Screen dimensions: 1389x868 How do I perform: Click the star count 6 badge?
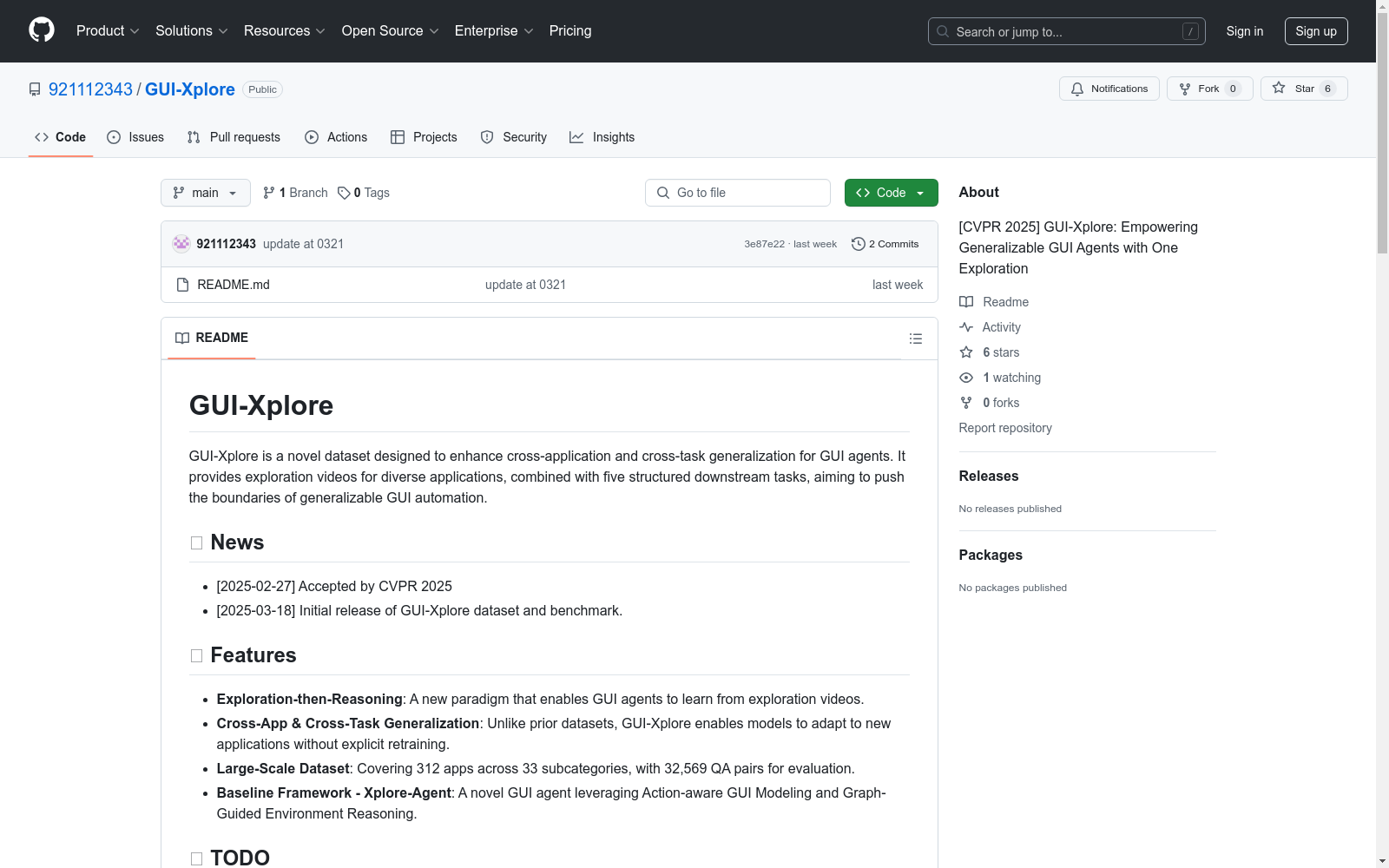1327,89
